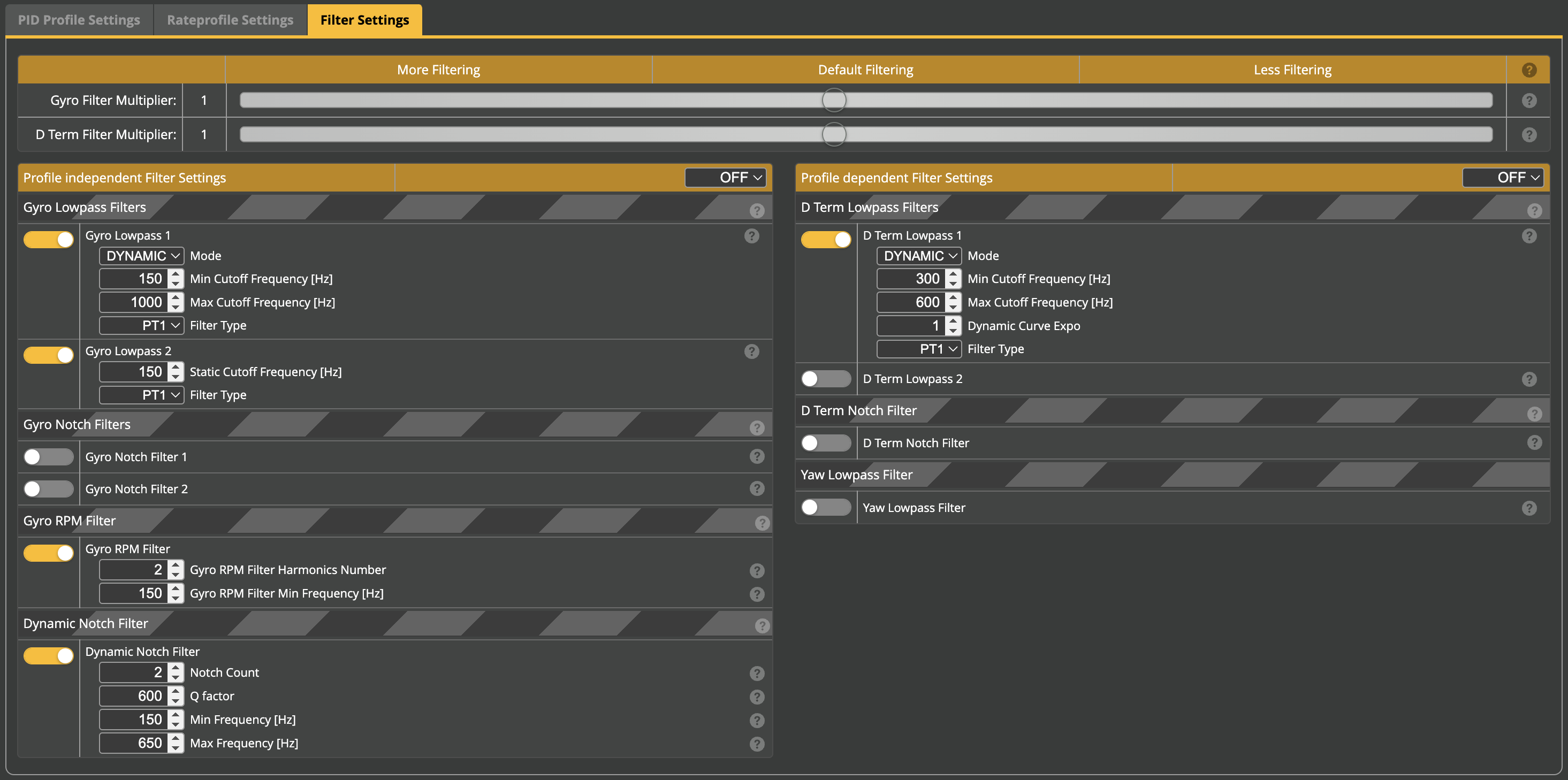This screenshot has height=780, width=1568.
Task: Click the D Term Filter Multiplier slider handle
Action: [x=833, y=134]
